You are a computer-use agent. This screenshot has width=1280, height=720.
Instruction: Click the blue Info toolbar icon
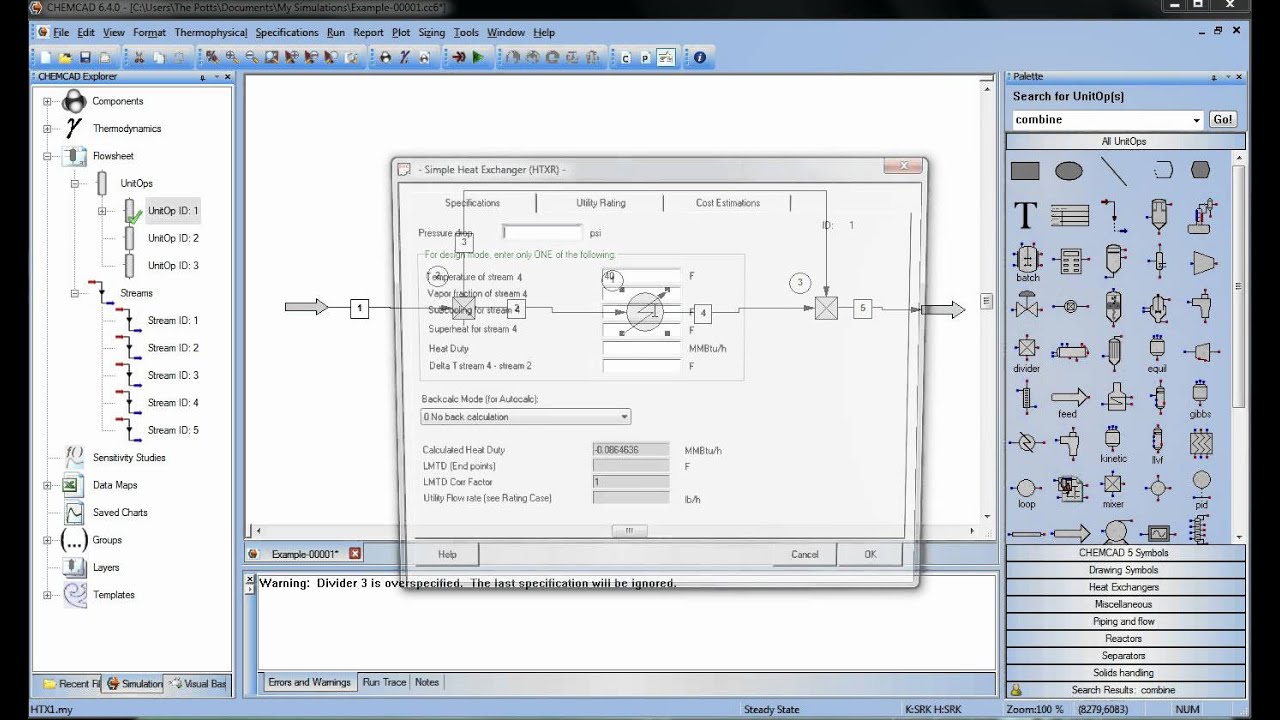click(699, 58)
